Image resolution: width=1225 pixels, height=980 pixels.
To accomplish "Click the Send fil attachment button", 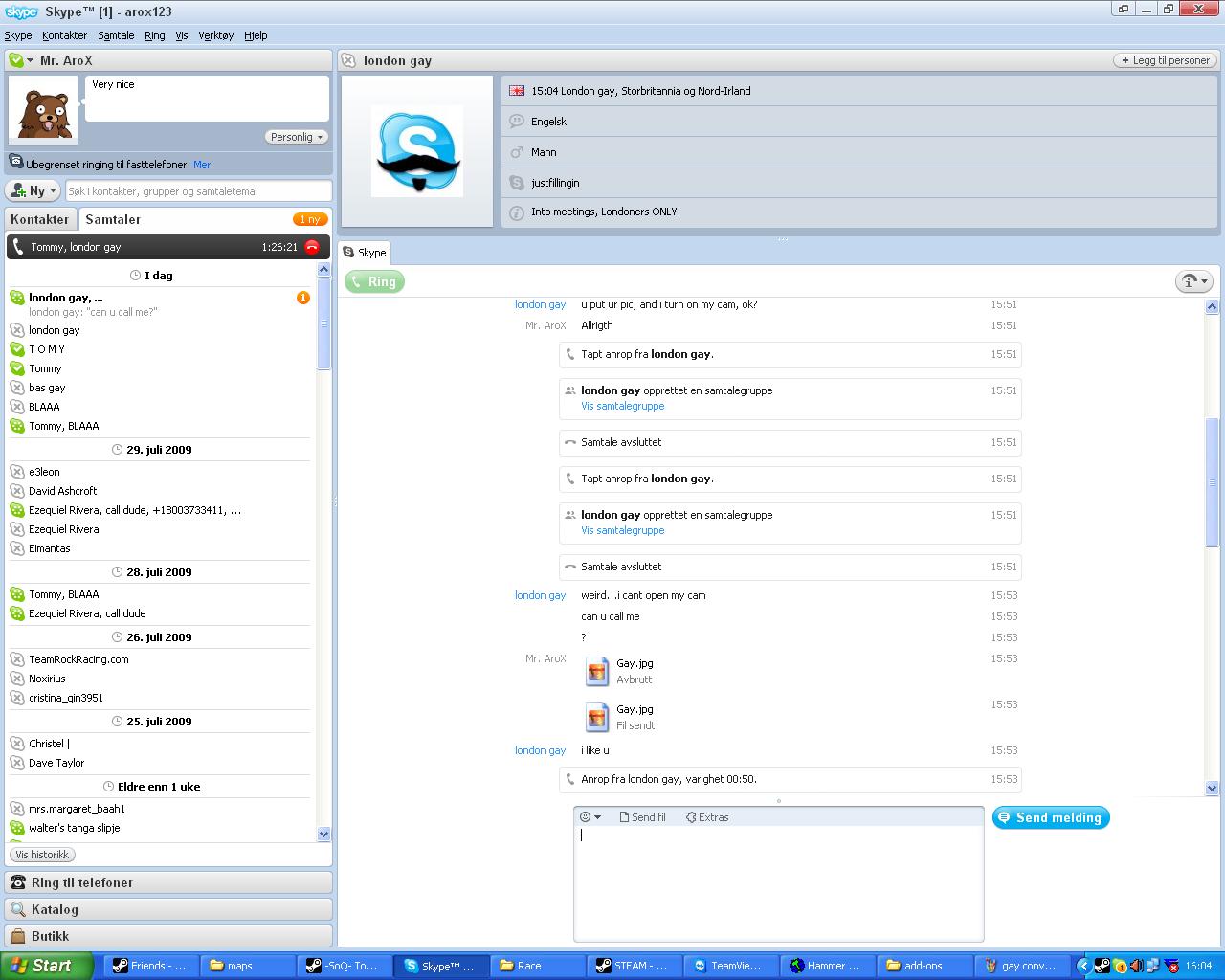I will tap(643, 817).
